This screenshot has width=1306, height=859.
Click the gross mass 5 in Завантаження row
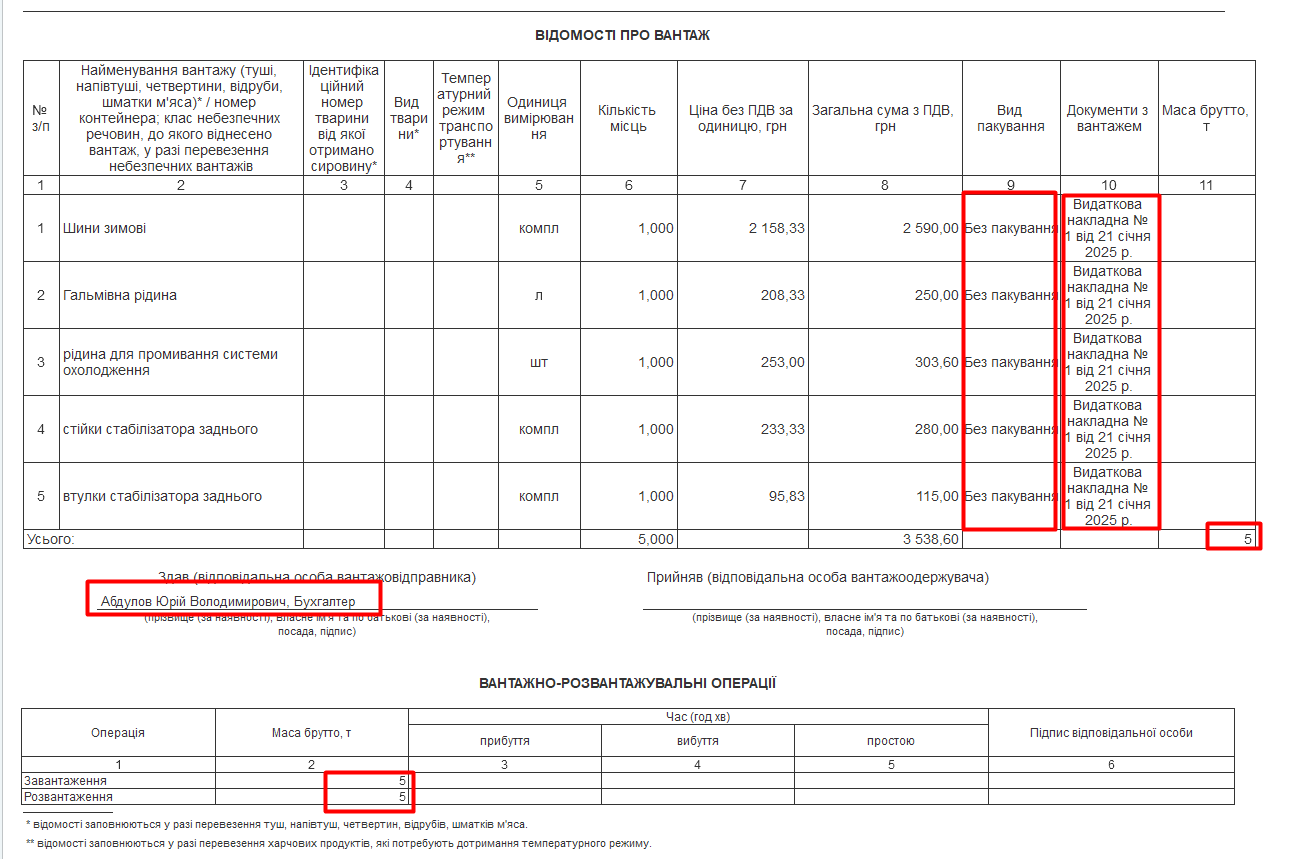click(402, 780)
